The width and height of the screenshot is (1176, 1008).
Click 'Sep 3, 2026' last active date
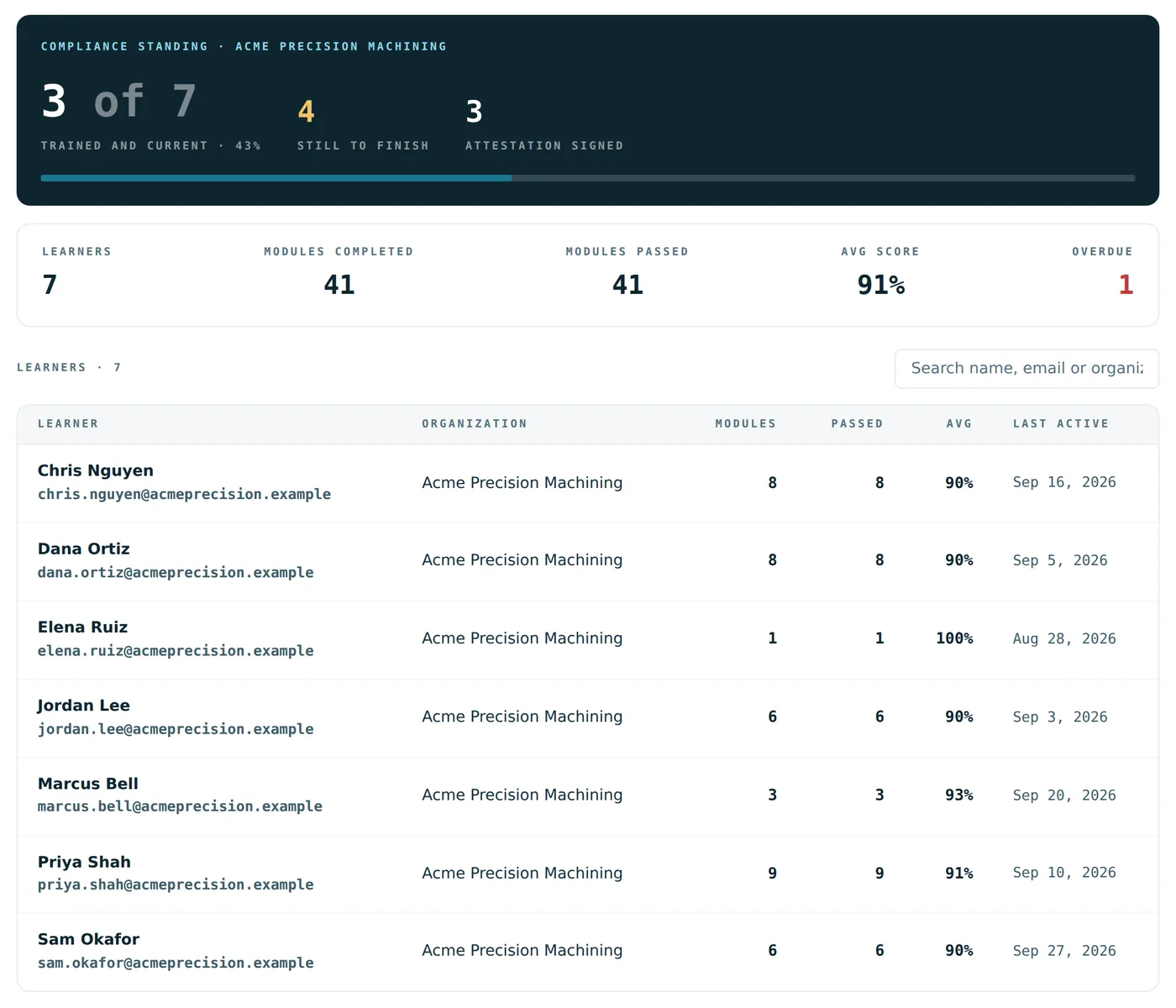click(x=1060, y=717)
